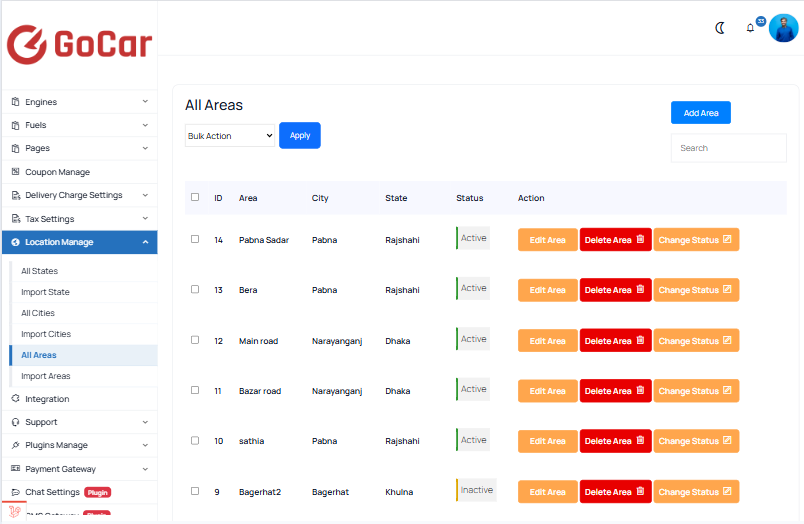Click the Payment Gateway icon
Viewport: 804px width, 524px height.
click(15, 468)
